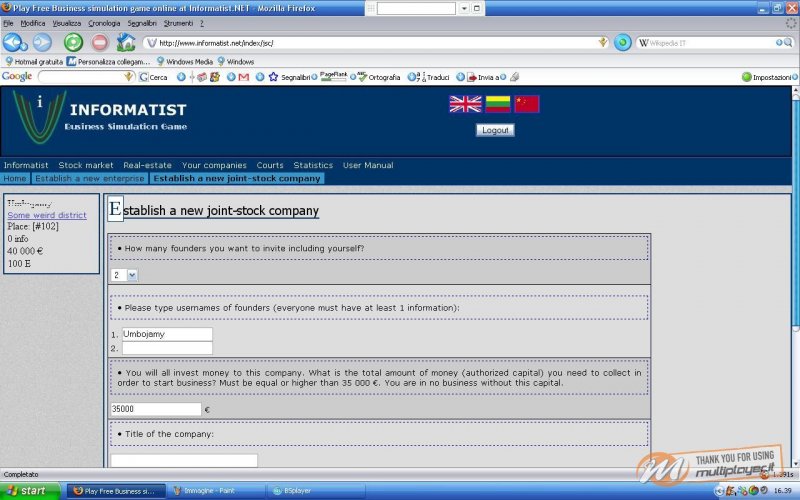Click the Google Cerca search button
Viewport: 800px width, 500px height.
[154, 77]
